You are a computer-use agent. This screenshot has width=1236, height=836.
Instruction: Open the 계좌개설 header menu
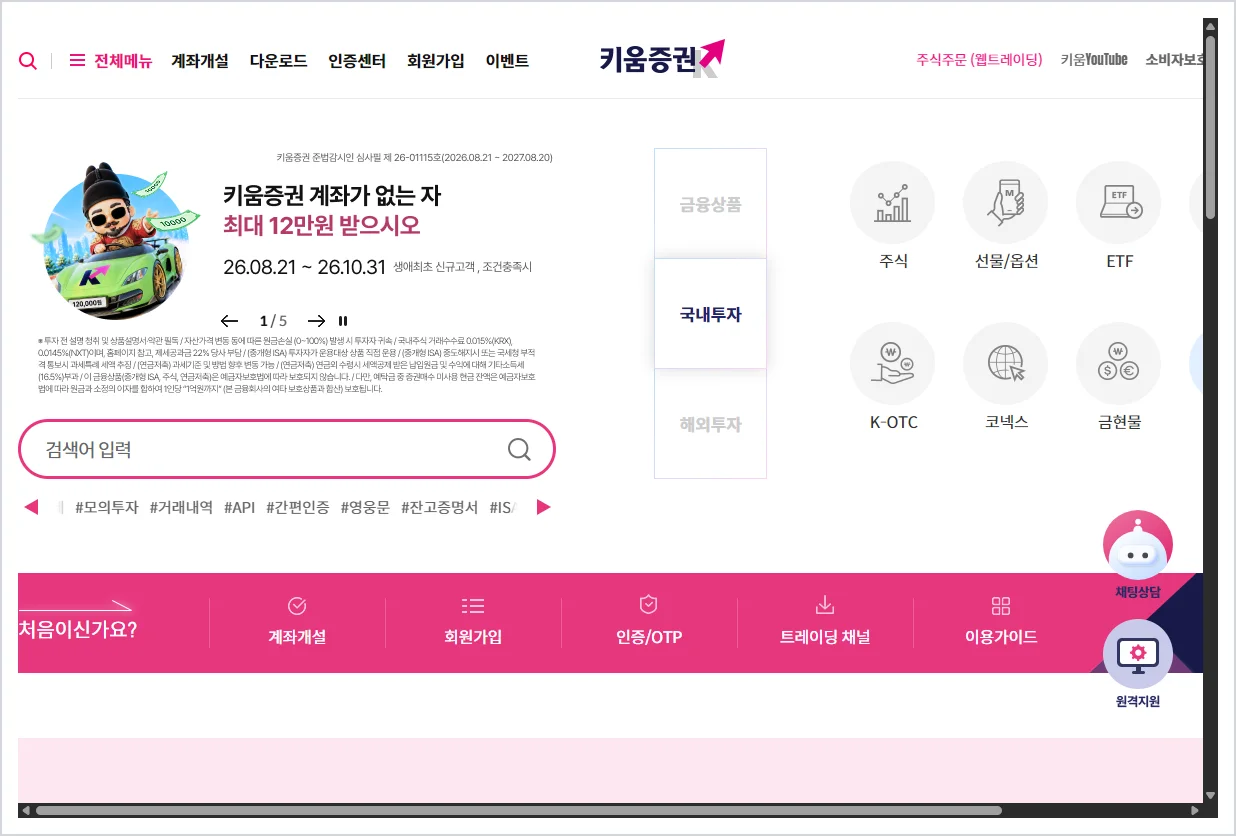pyautogui.click(x=200, y=61)
